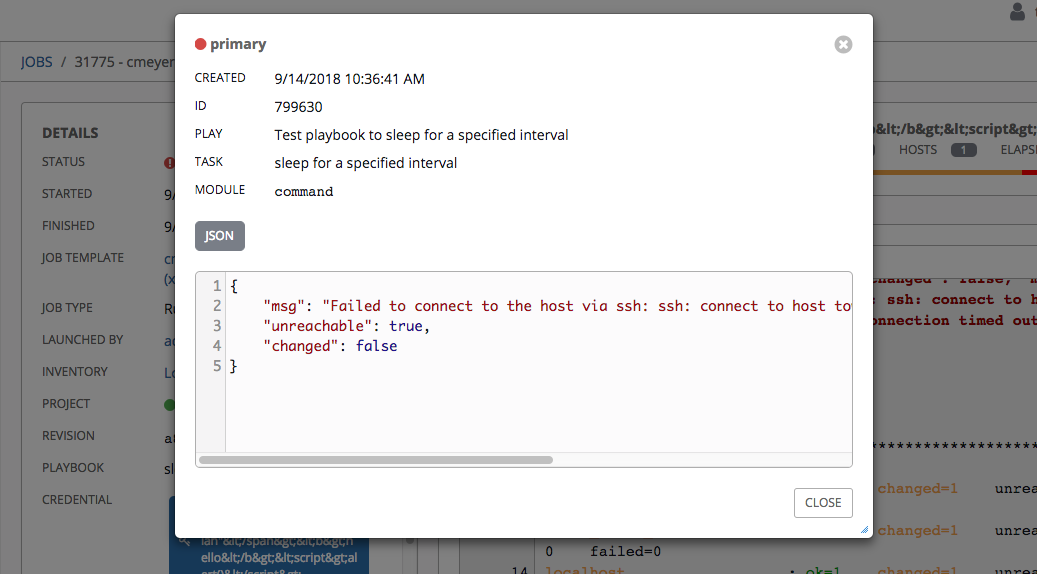Click the PROJECT label in details panel
Screen dimensions: 1037x574
coord(65,404)
